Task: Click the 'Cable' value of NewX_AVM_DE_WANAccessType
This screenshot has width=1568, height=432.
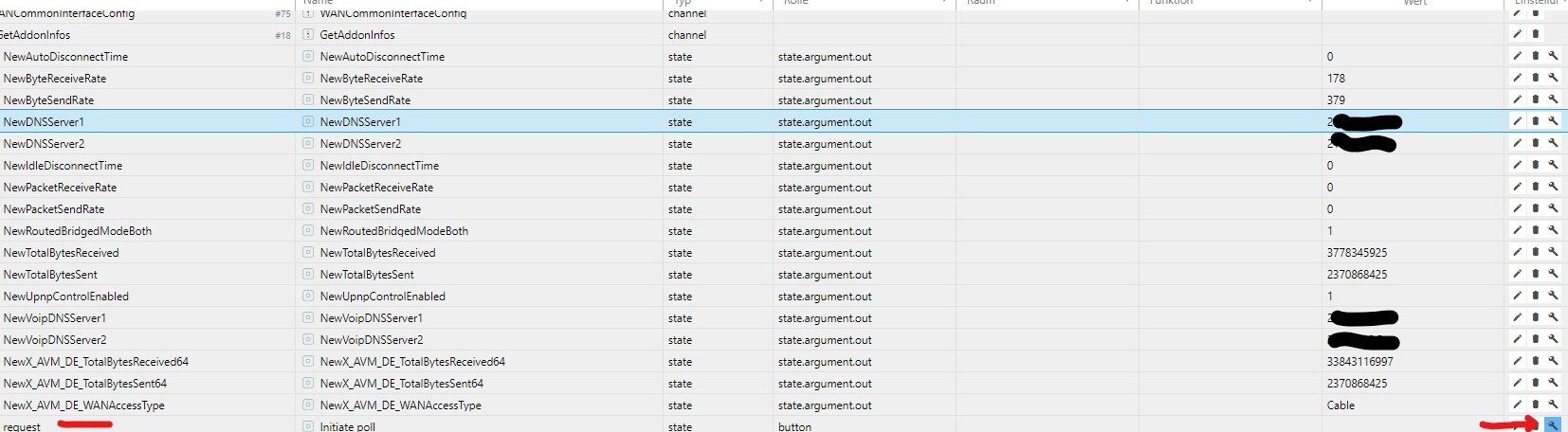Action: click(1340, 405)
